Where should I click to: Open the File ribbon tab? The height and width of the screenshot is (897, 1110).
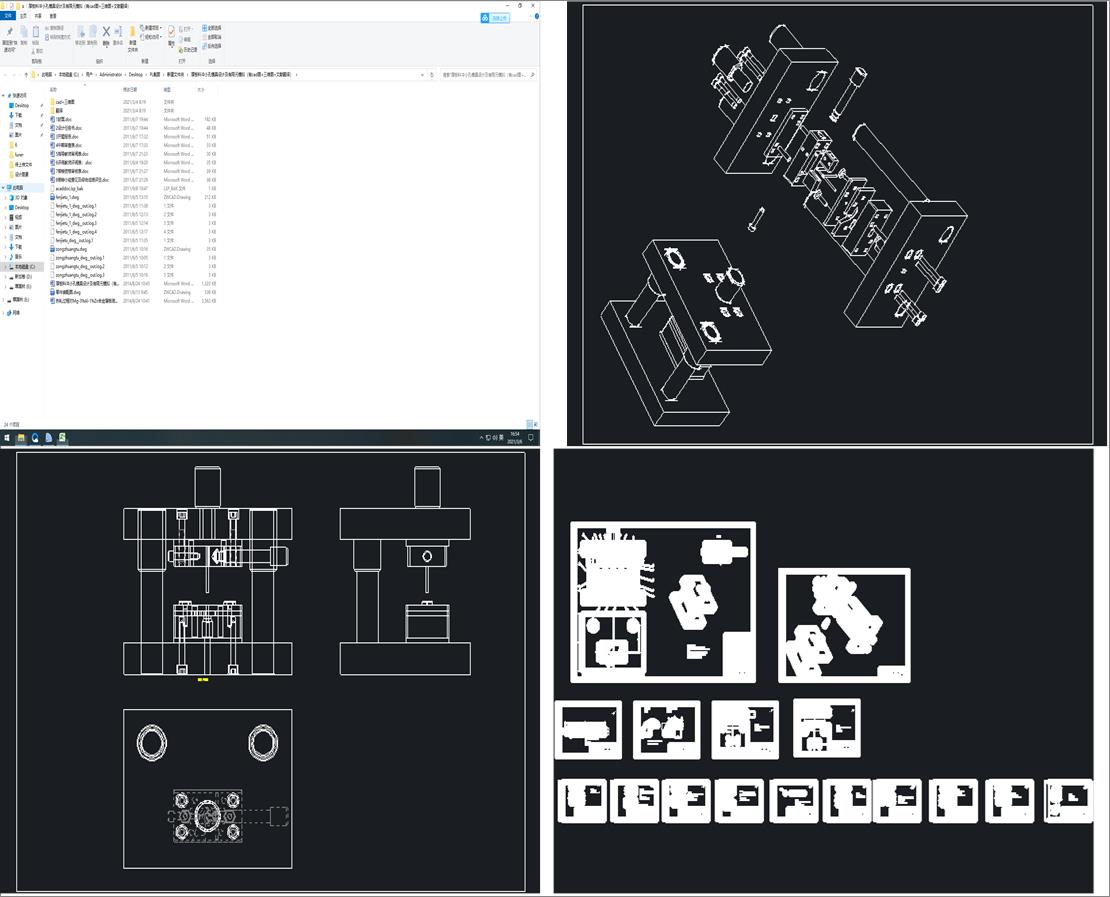(8, 16)
